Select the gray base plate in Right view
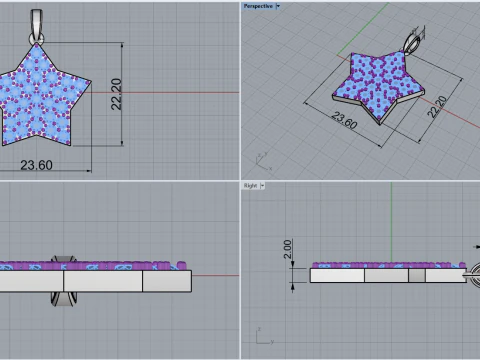480x360 pixels. [388, 275]
